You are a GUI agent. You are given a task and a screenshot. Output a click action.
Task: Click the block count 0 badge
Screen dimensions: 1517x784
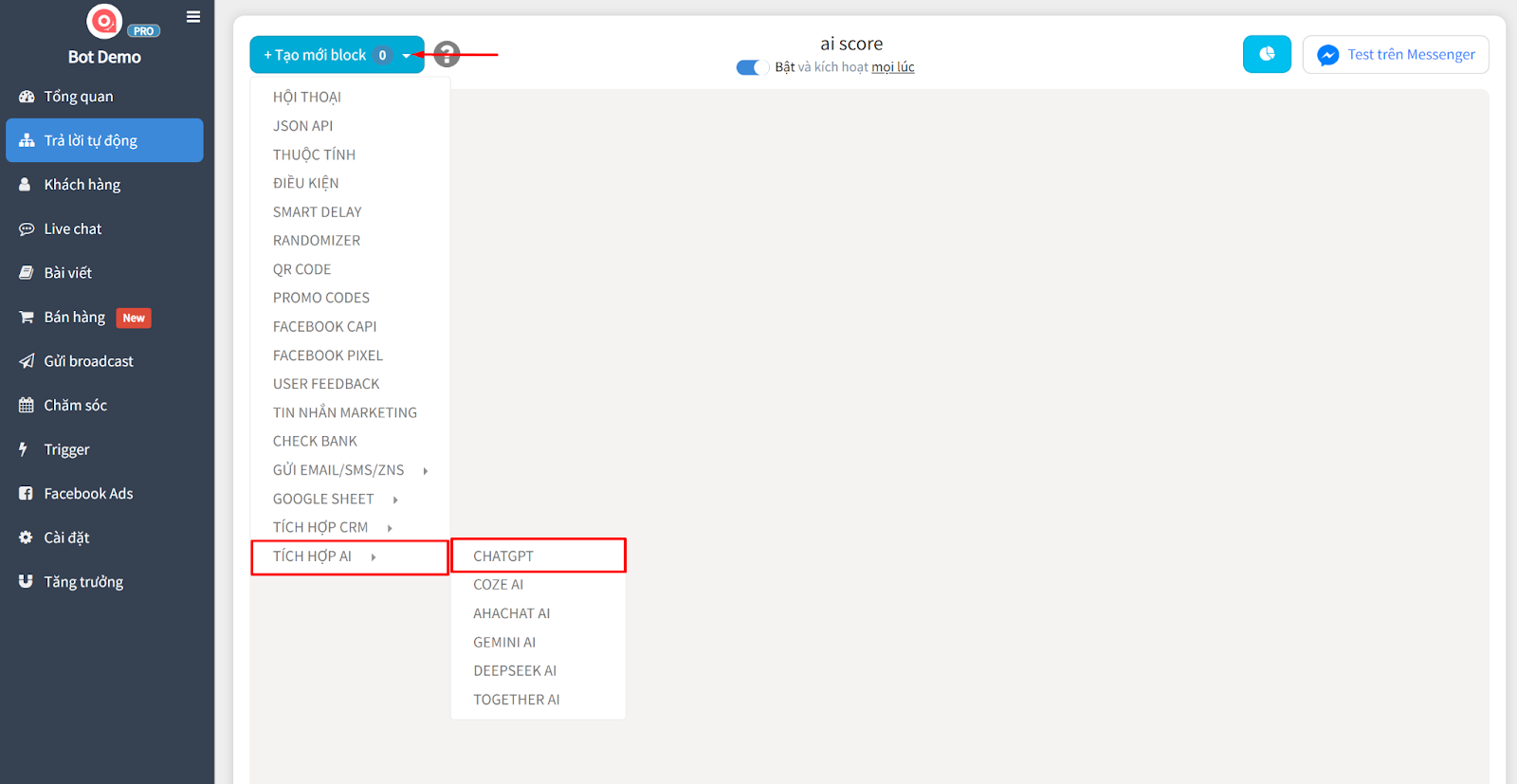382,55
